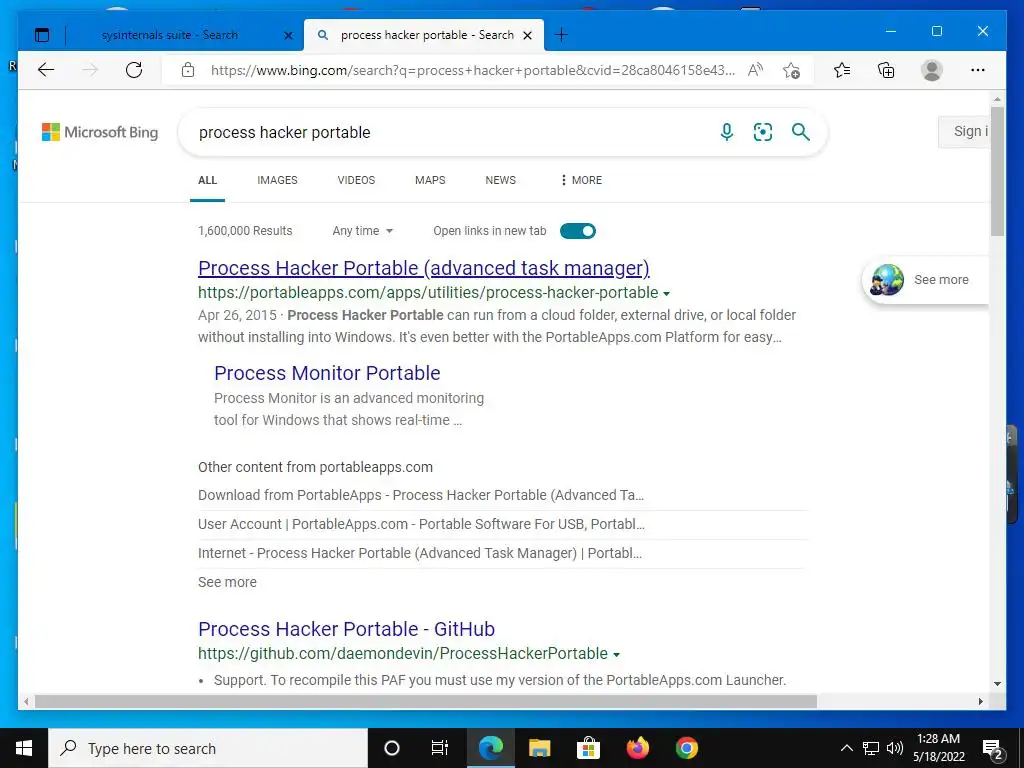Click the scroll down arrow
Viewport: 1024px width, 768px height.
(997, 684)
